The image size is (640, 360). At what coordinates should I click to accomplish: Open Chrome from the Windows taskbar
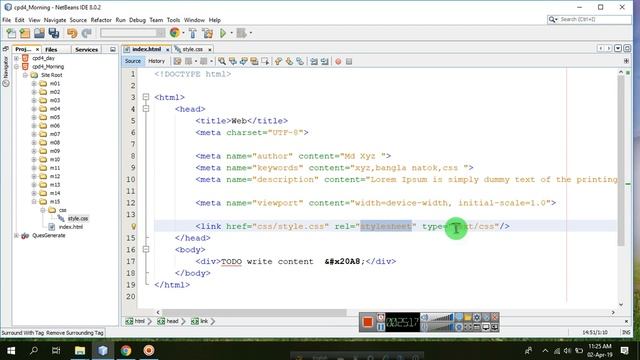126,350
